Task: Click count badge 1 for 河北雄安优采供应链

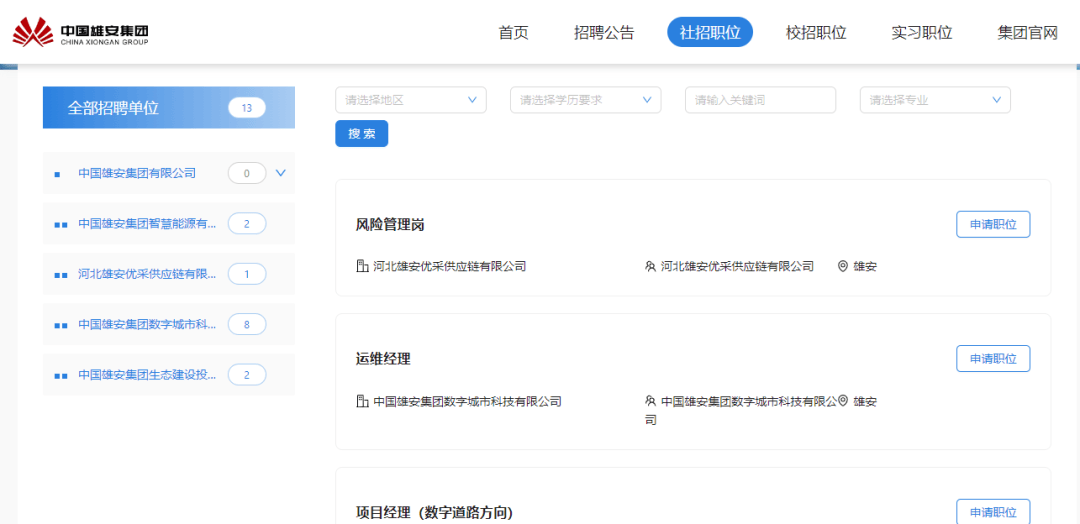Action: 247,274
